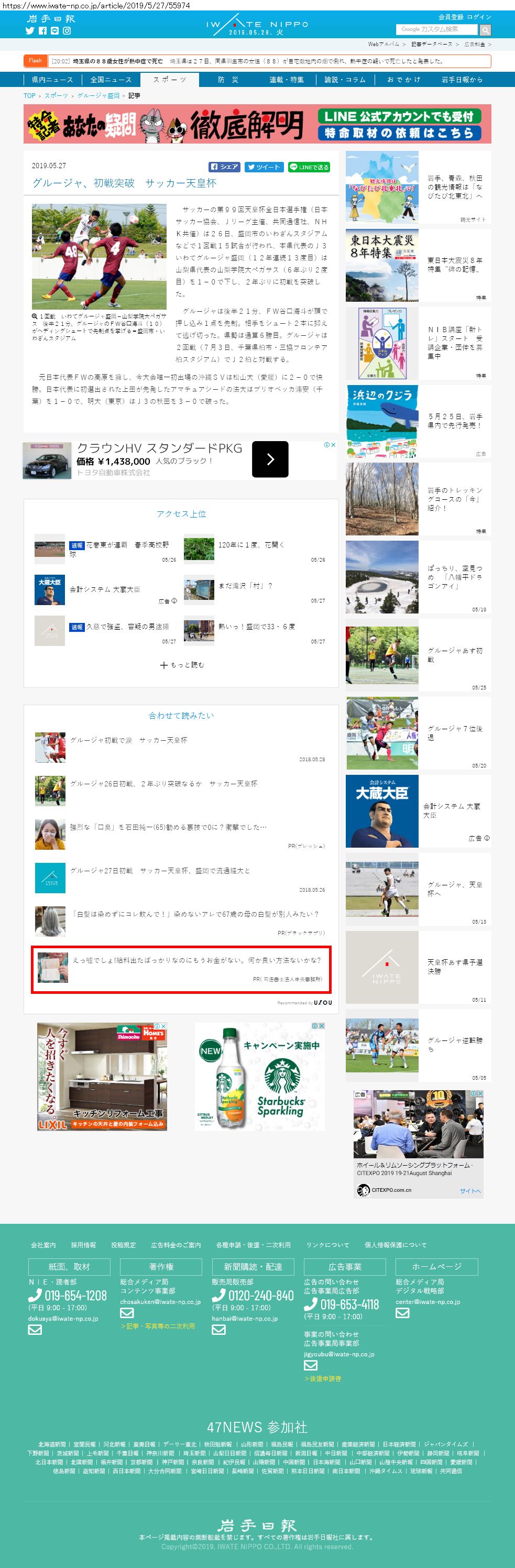Click ログイン link

pyautogui.click(x=479, y=17)
